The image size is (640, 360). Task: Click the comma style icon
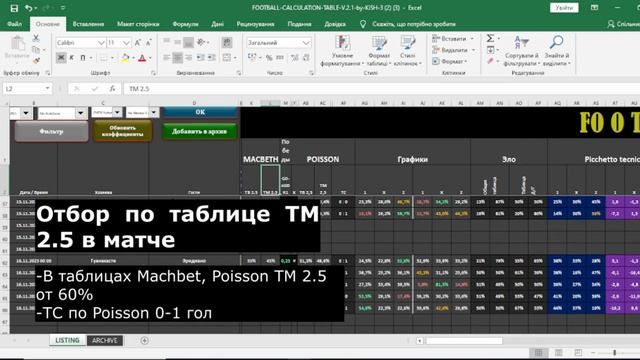pyautogui.click(x=280, y=58)
